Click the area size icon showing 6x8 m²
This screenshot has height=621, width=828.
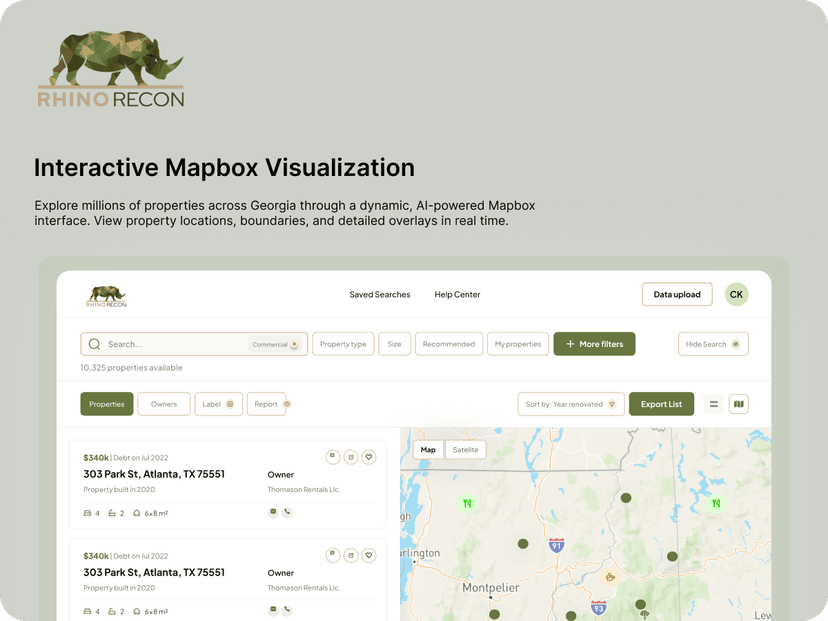(x=137, y=512)
